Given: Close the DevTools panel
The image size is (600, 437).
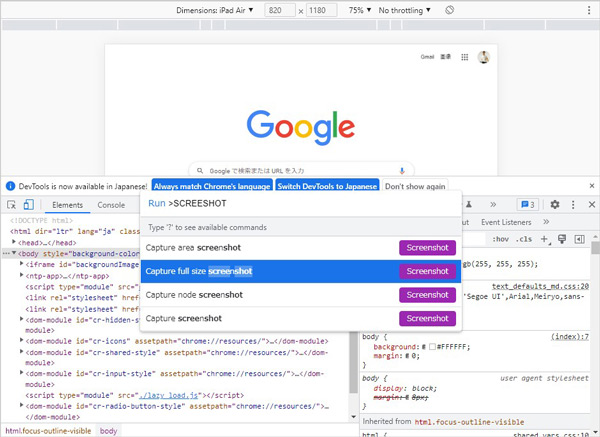Looking at the screenshot, I should 592,205.
